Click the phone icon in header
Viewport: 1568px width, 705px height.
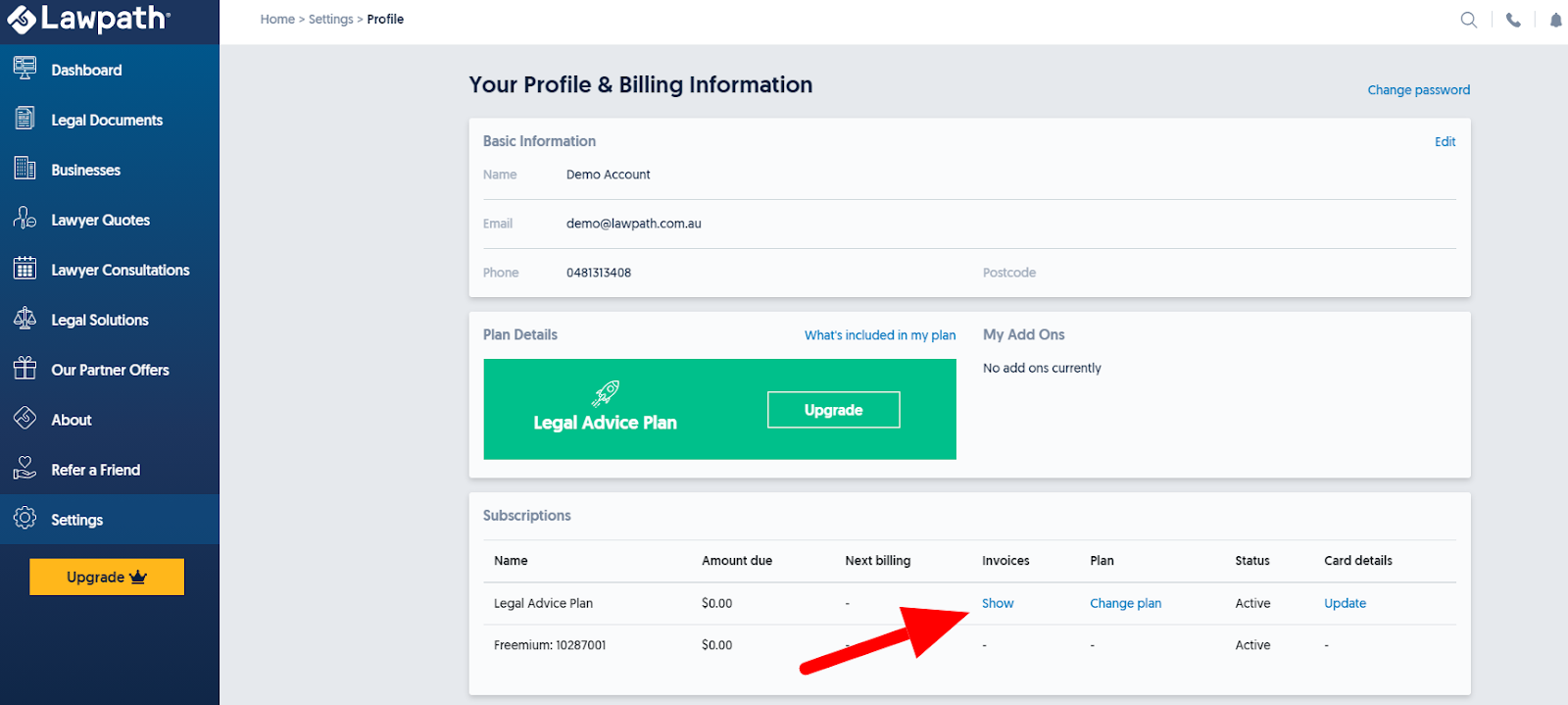[x=1513, y=20]
